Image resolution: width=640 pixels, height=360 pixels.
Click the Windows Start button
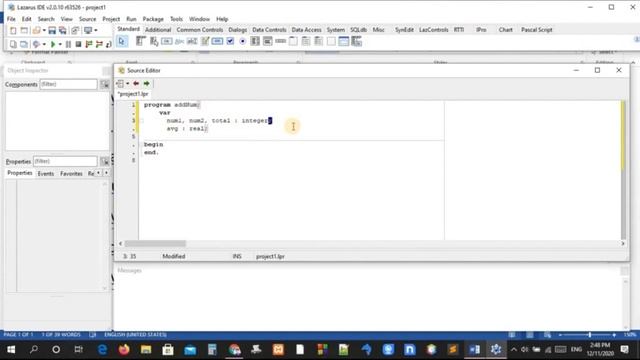(x=11, y=349)
